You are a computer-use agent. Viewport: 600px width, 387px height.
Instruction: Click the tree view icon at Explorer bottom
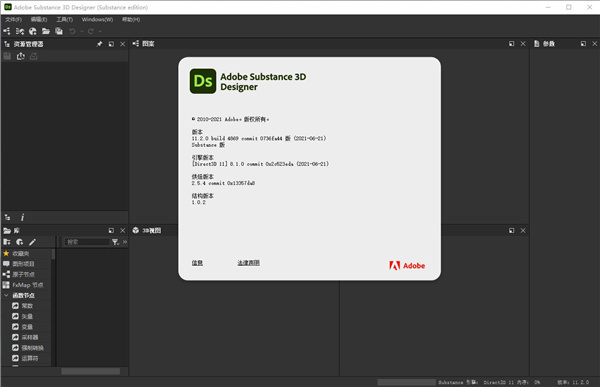[7, 217]
